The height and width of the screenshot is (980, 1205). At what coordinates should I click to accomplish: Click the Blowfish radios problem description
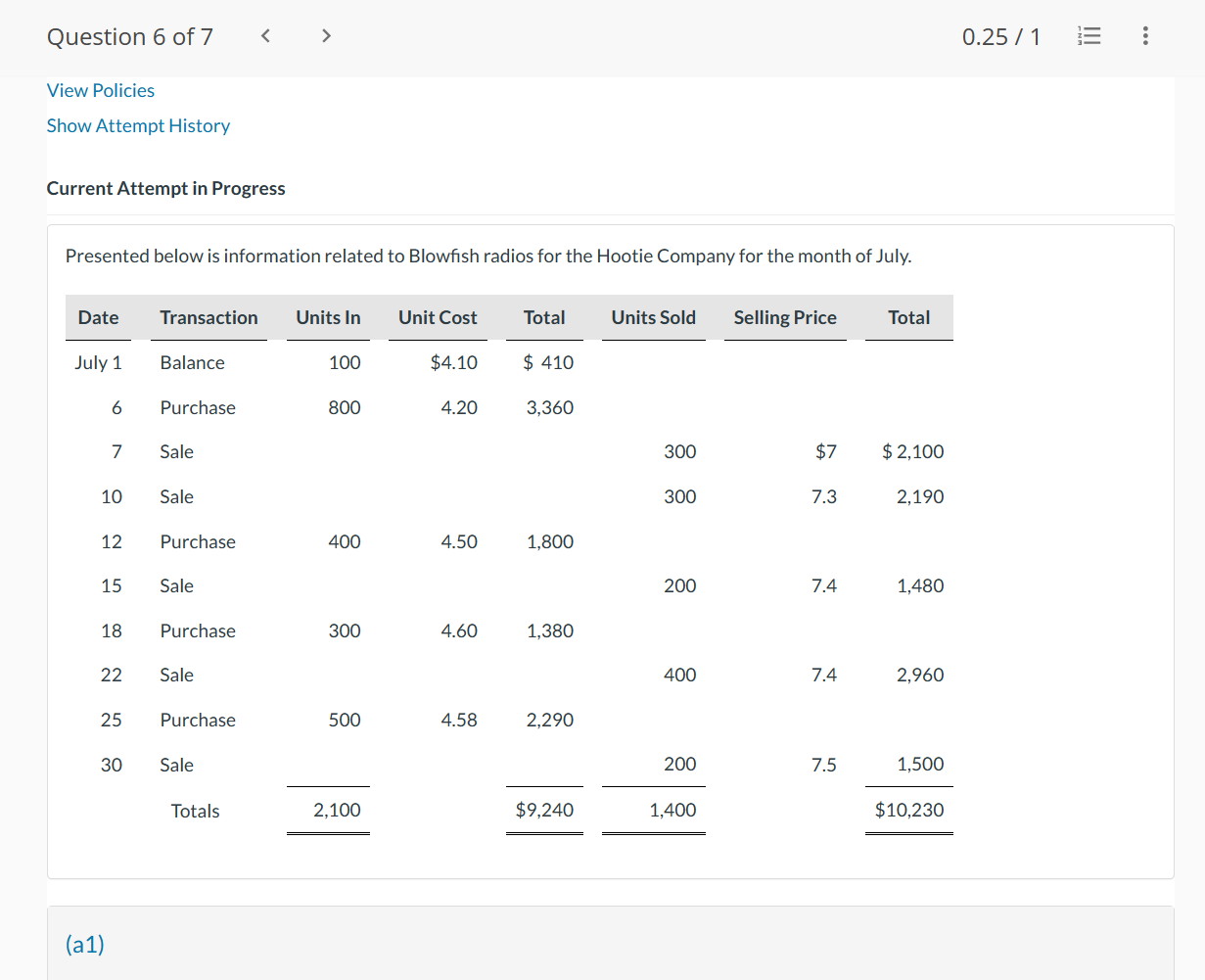coord(488,256)
